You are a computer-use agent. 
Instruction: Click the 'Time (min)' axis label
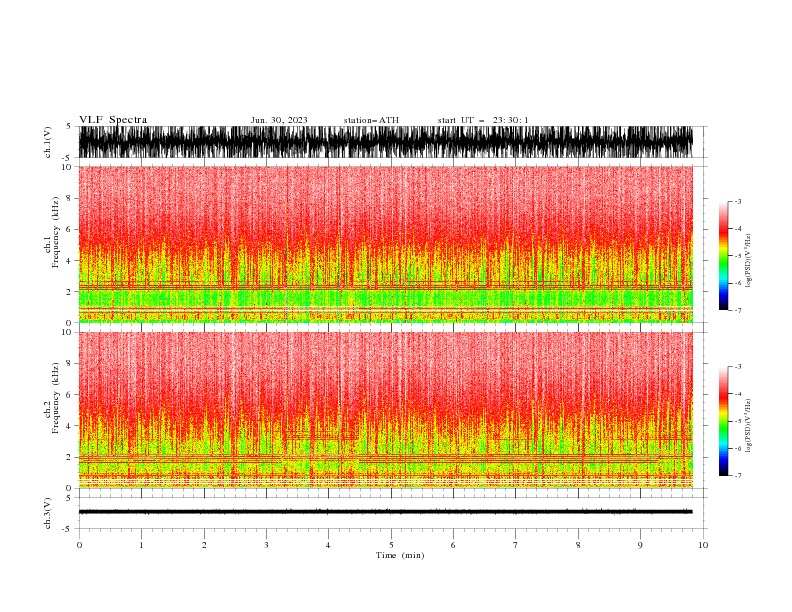tap(400, 555)
